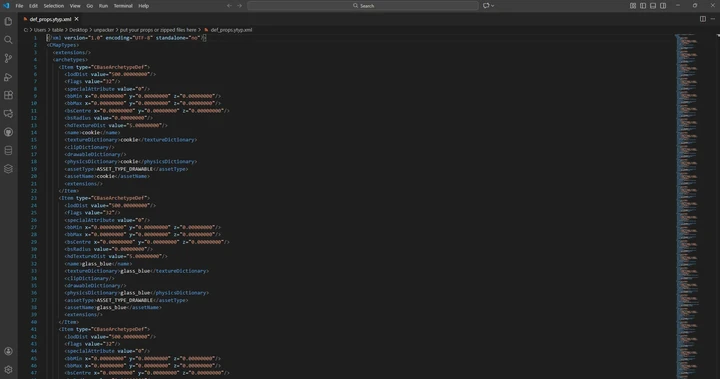Image resolution: width=720 pixels, height=379 pixels.
Task: Open the Edit menu
Action: [34, 6]
